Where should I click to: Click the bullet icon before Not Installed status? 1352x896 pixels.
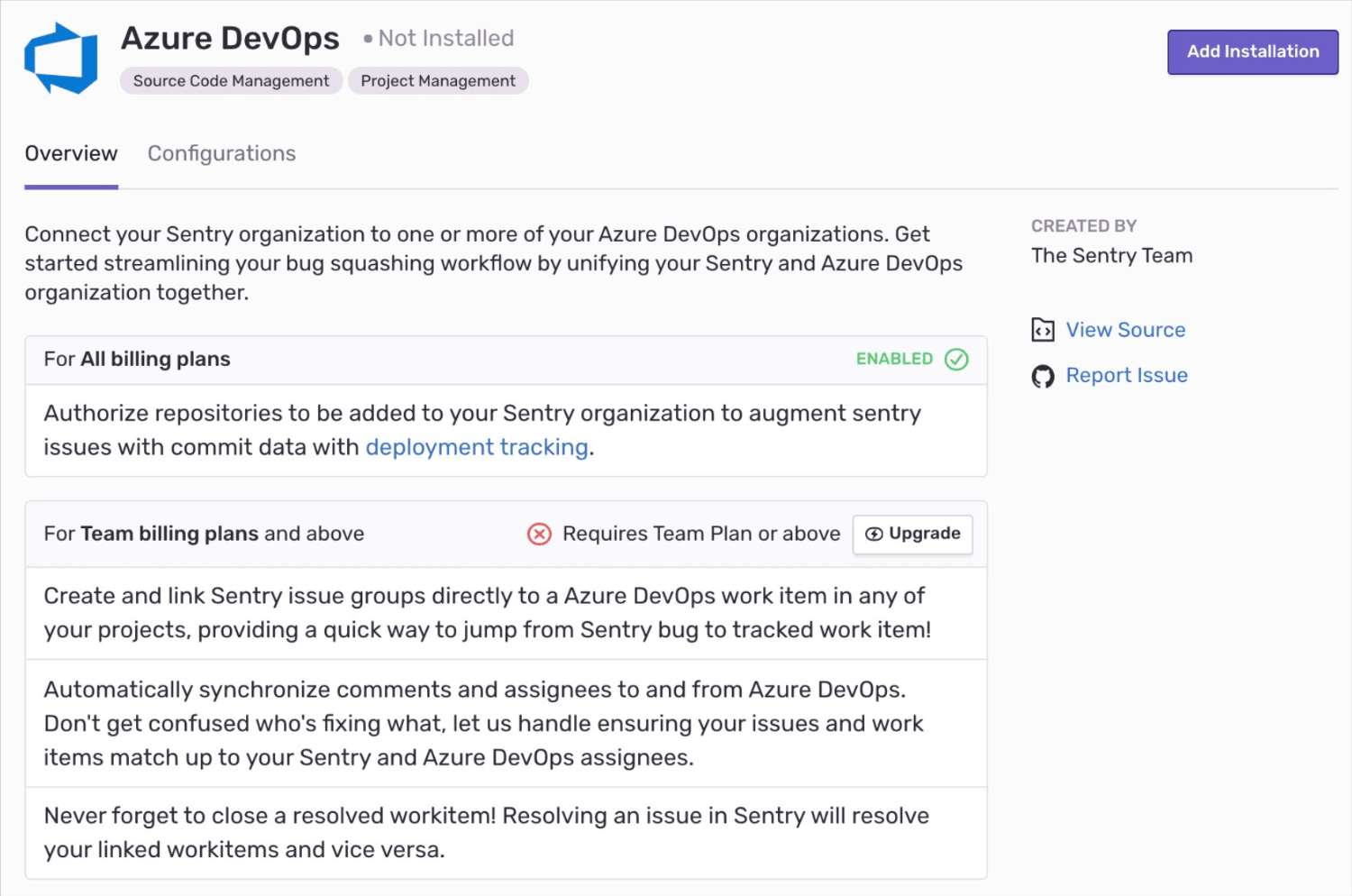(367, 39)
